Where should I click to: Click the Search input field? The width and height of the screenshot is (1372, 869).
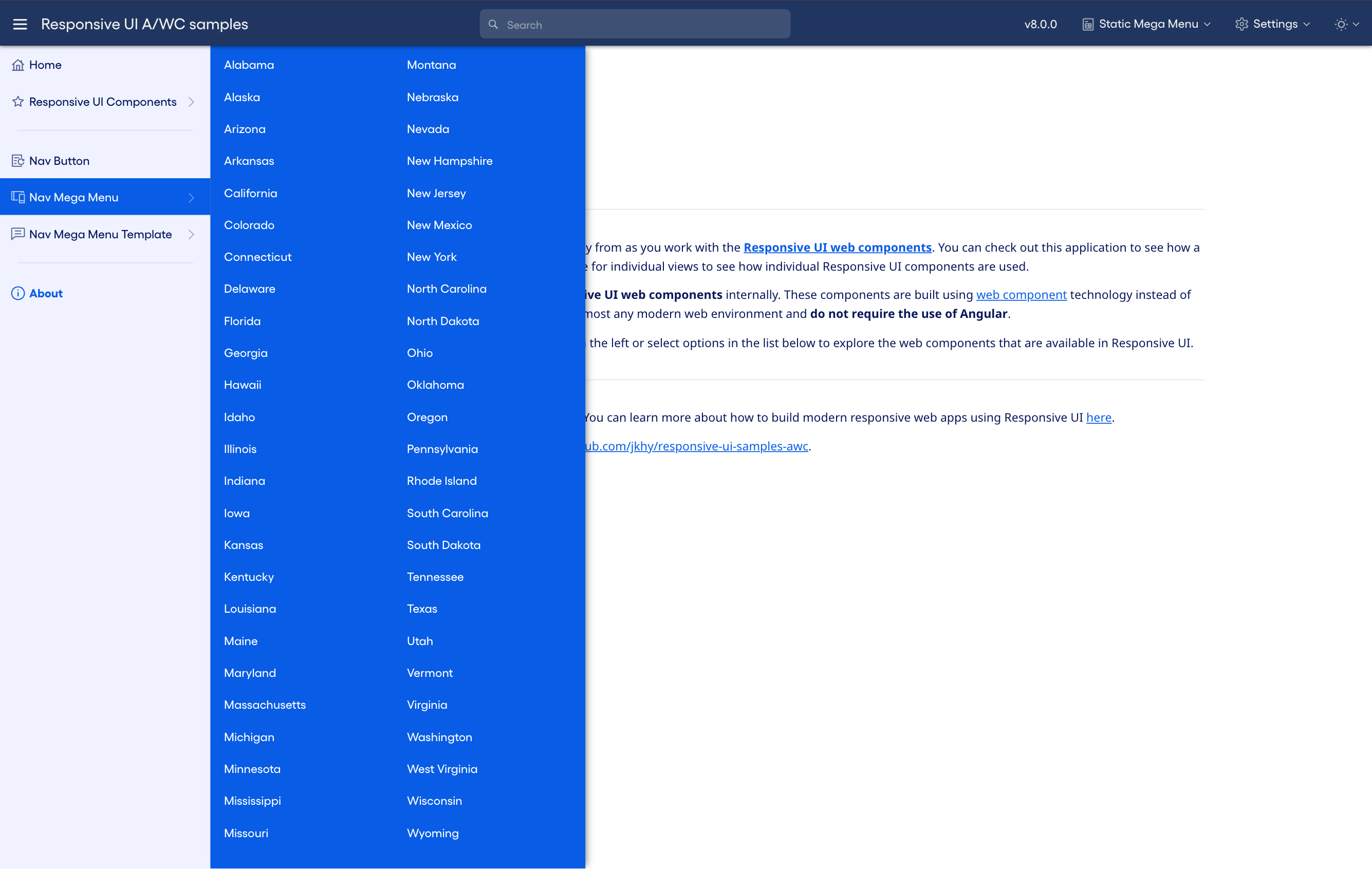[644, 25]
